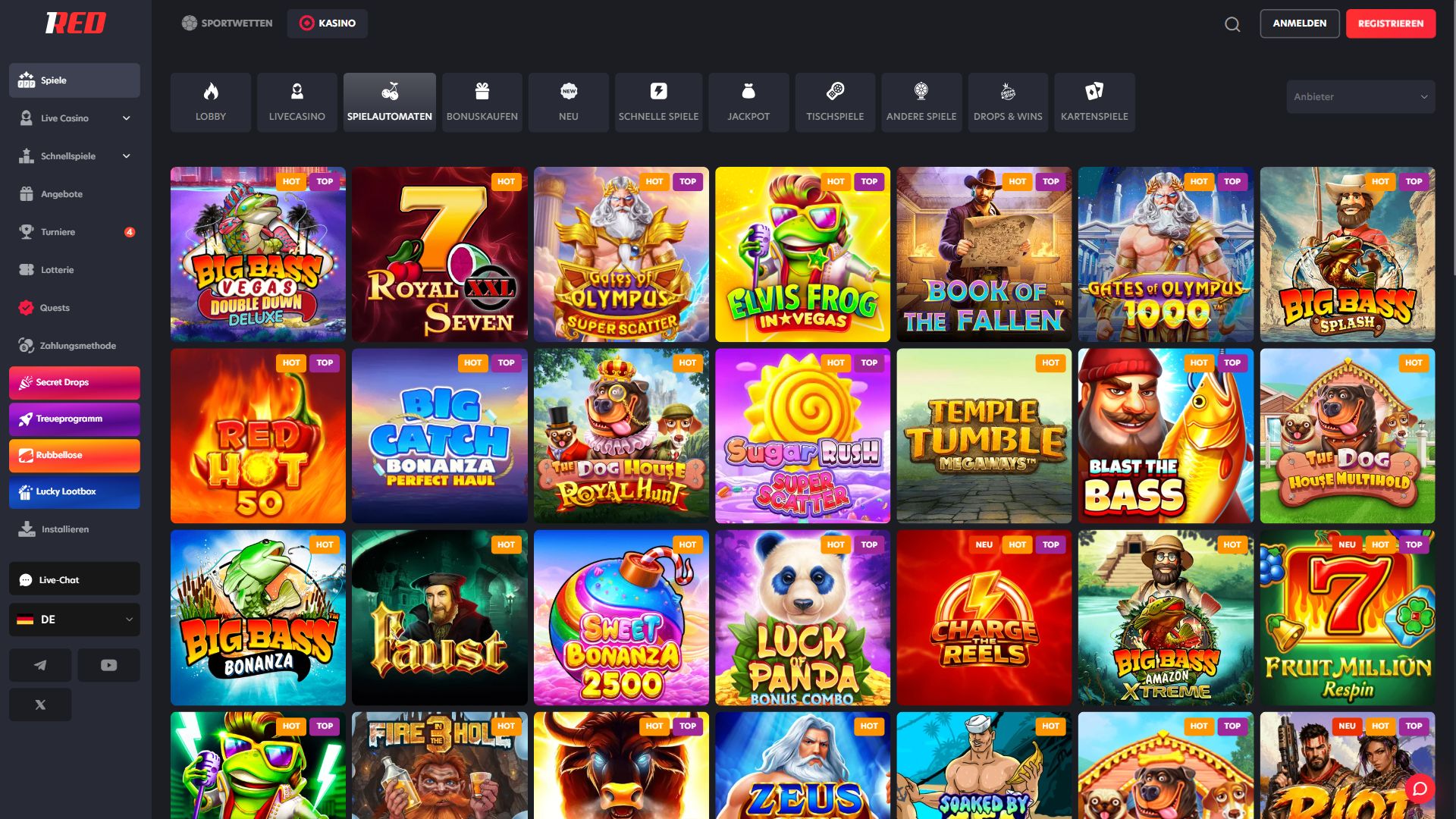
Task: Click the RED logo
Action: click(x=75, y=24)
